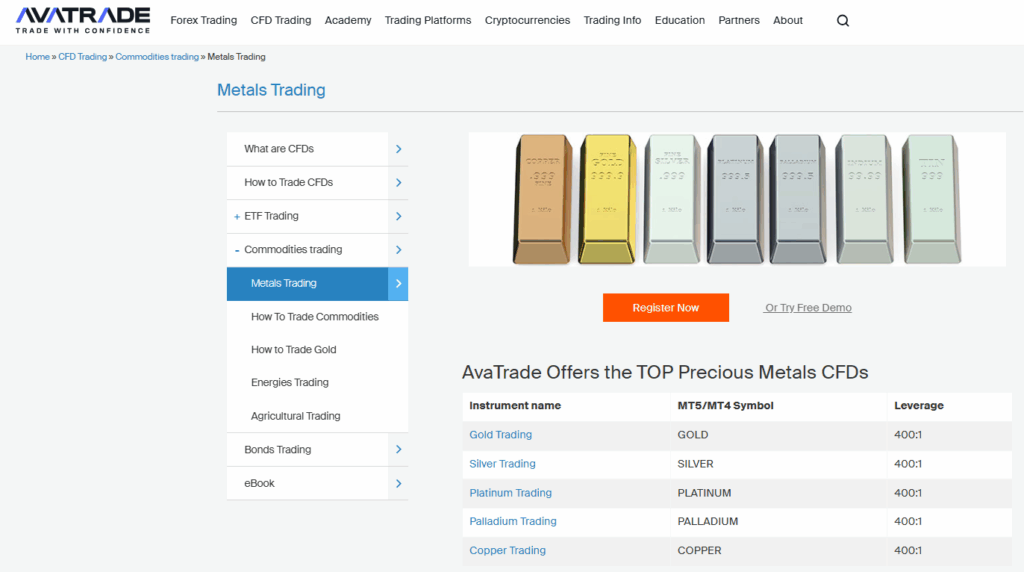The height and width of the screenshot is (572, 1024).
Task: Click the platinum bar image
Action: [x=735, y=199]
